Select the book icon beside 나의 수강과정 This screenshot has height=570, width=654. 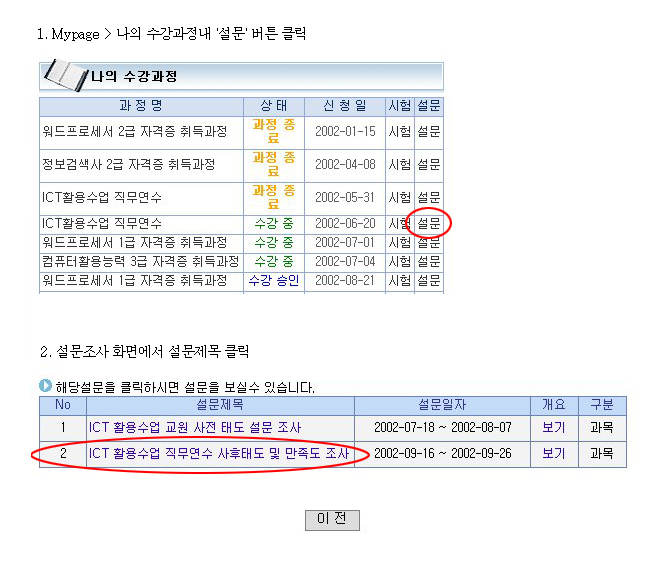pos(66,75)
